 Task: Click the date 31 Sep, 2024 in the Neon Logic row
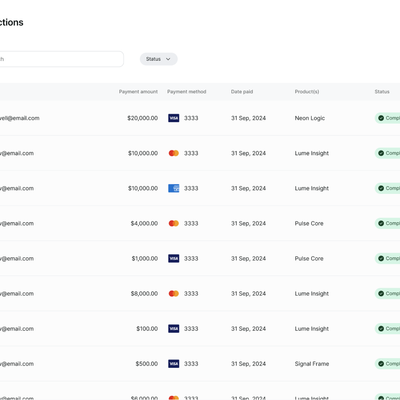pyautogui.click(x=248, y=118)
